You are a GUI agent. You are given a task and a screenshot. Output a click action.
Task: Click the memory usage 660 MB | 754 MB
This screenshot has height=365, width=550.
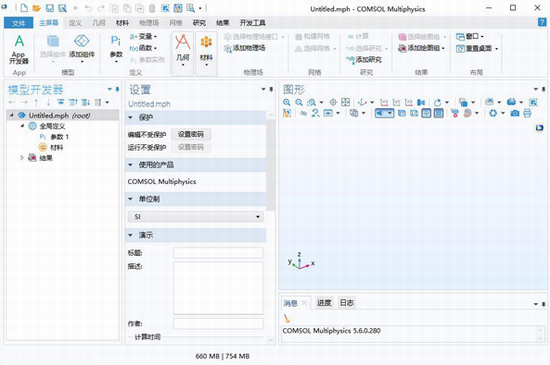click(x=222, y=356)
